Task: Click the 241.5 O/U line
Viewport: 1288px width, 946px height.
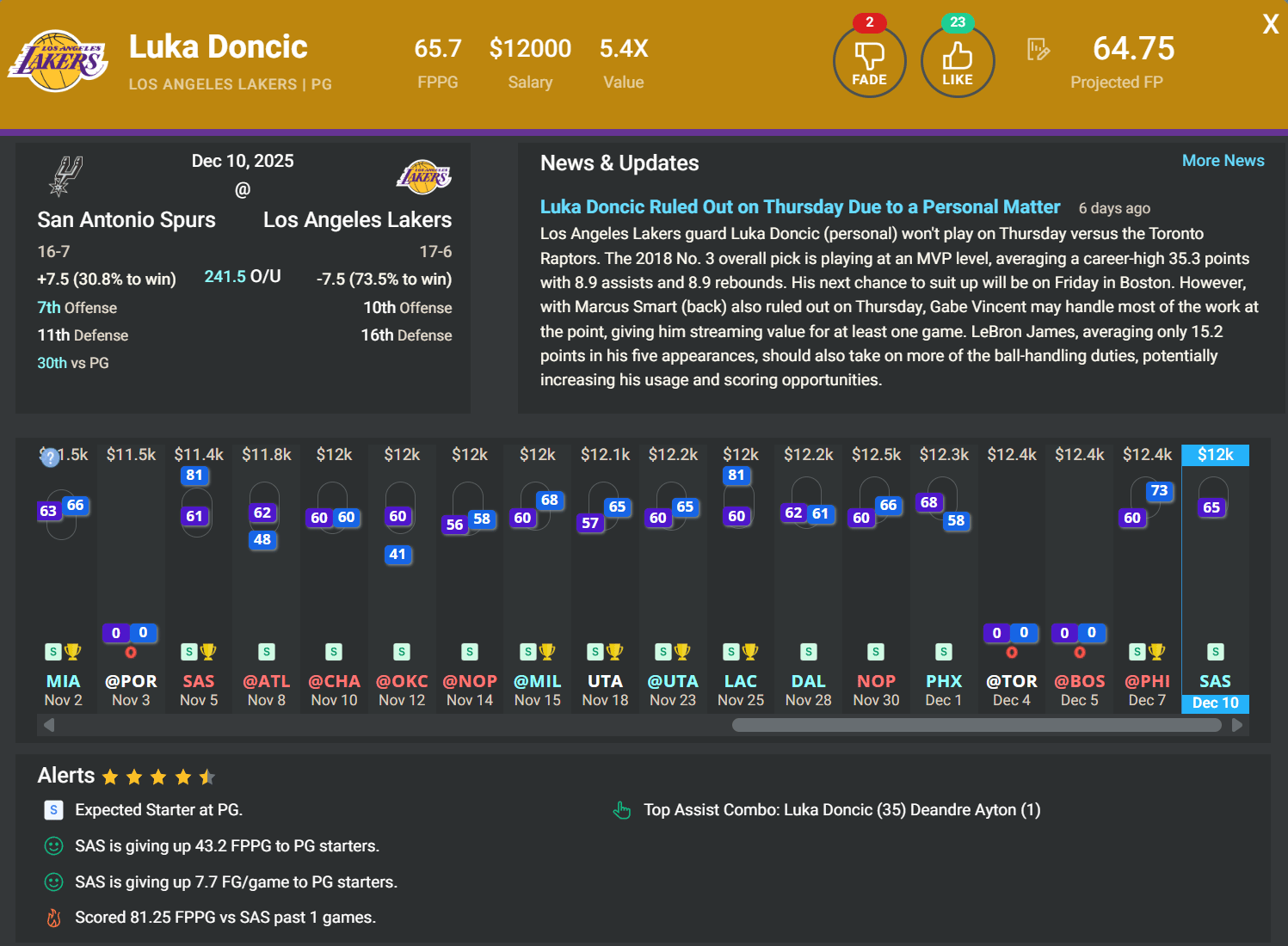Action: (x=243, y=276)
